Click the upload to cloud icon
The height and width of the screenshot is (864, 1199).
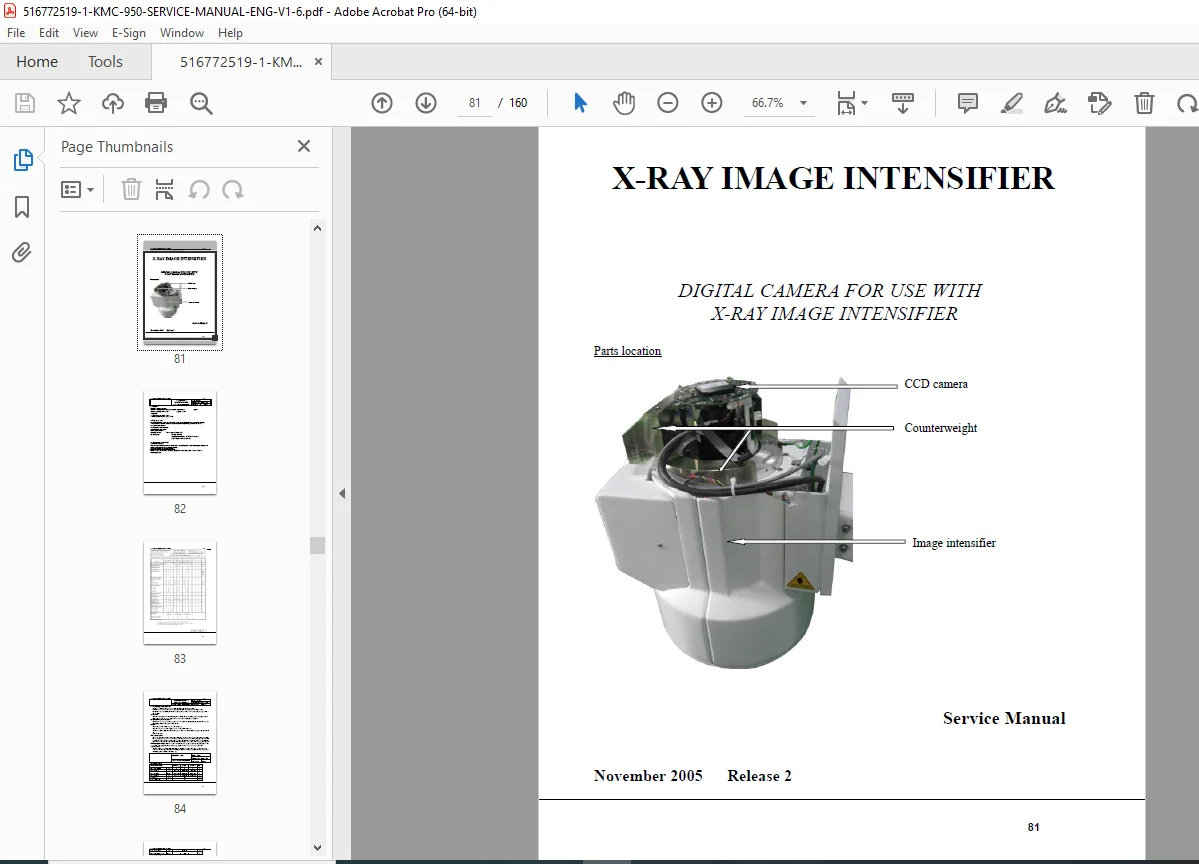pyautogui.click(x=112, y=103)
